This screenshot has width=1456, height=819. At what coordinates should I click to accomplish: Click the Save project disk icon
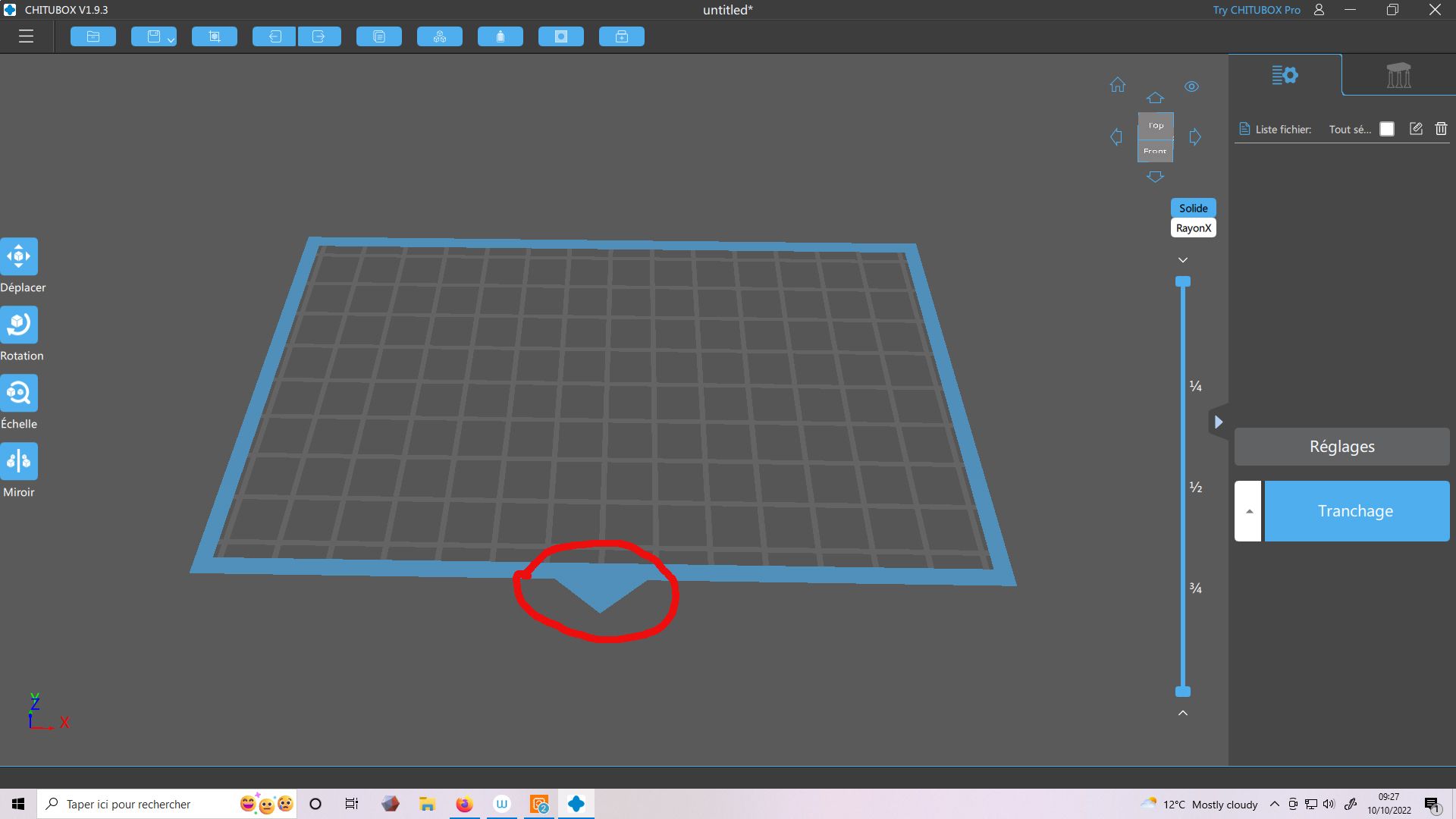(x=153, y=36)
